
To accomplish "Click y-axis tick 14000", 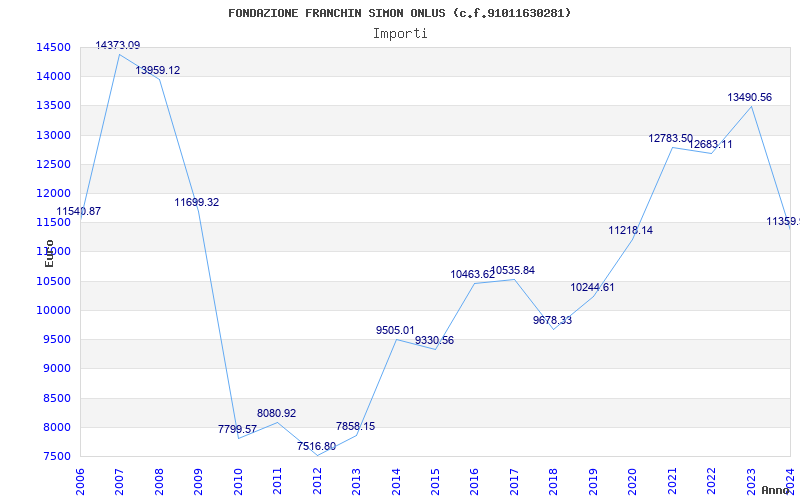I will (53, 77).
